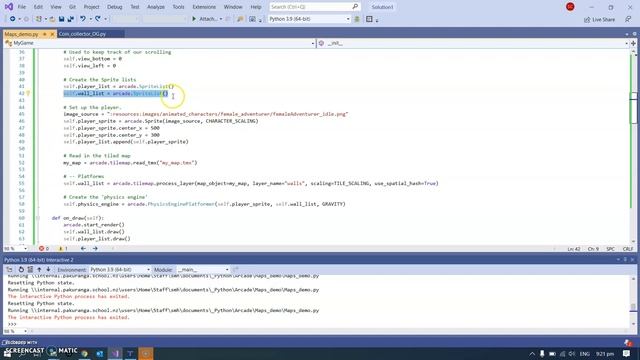Screen dimensions: 640x360
Task: Click the Live Share button
Action: point(599,19)
